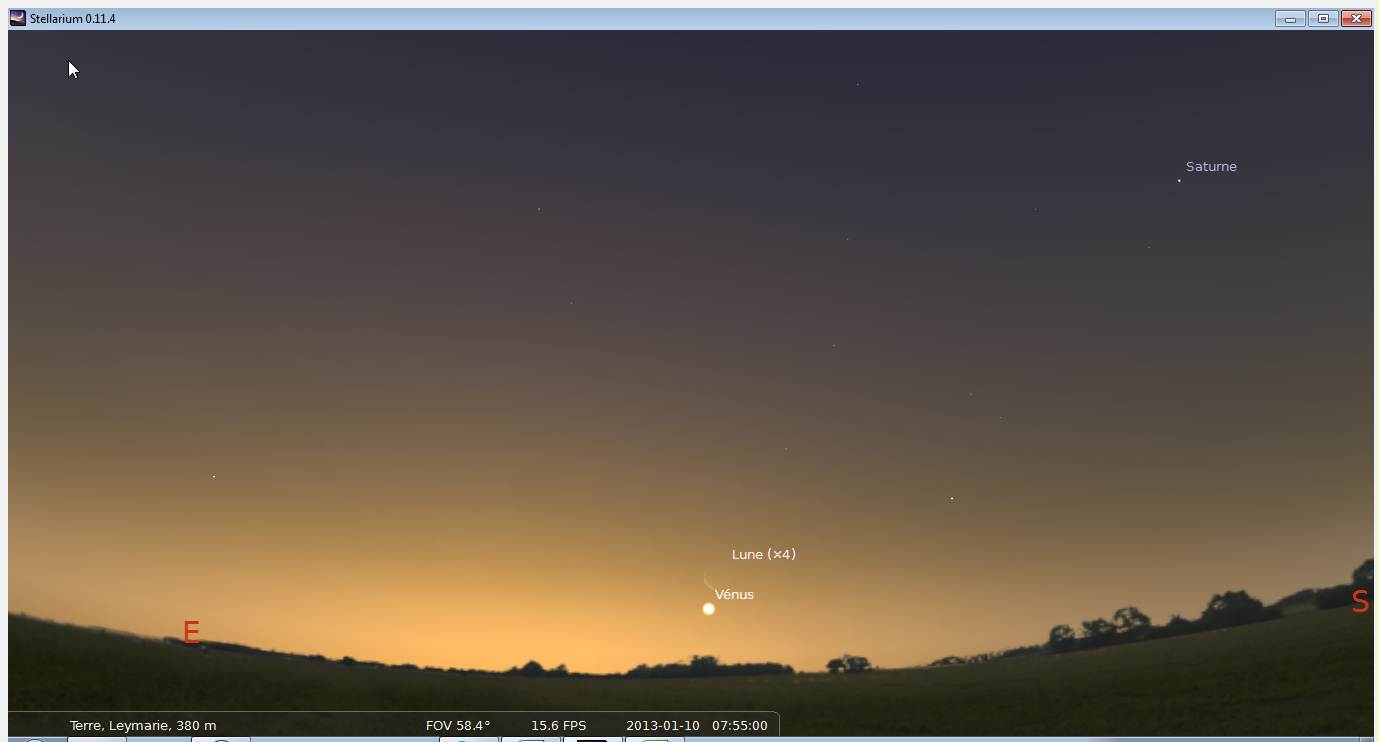Click the '15.6 FPS' status readout

click(x=559, y=726)
